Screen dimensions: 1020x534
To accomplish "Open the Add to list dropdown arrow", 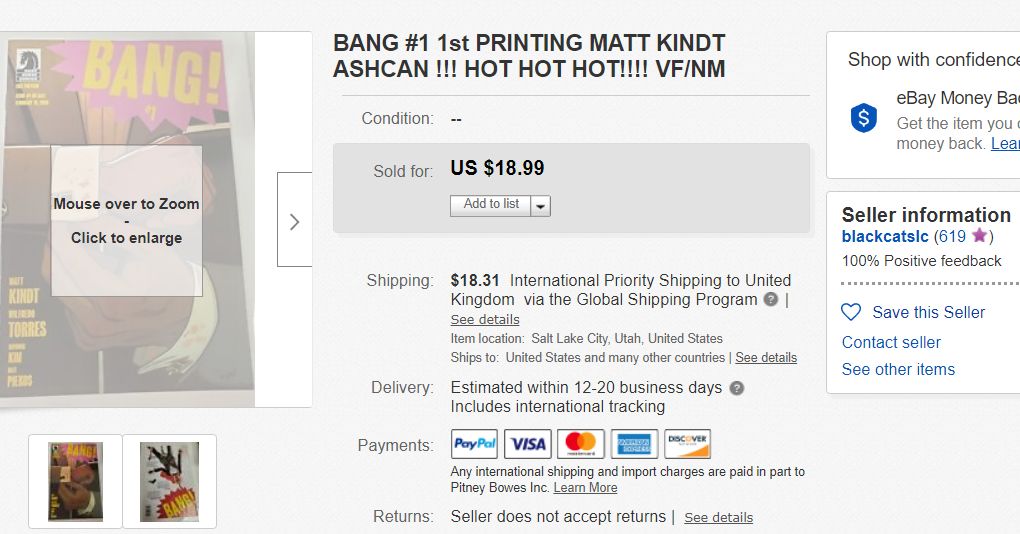I will (540, 205).
